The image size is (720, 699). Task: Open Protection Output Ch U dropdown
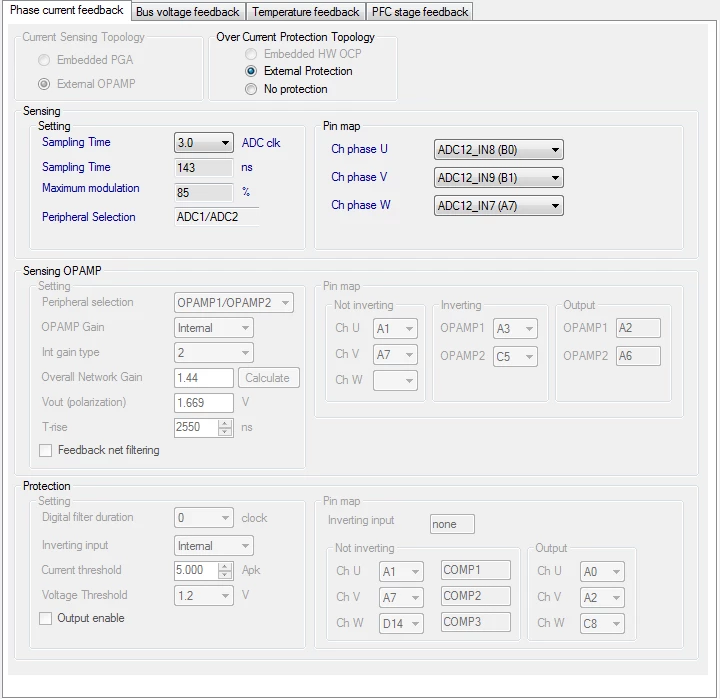[602, 572]
